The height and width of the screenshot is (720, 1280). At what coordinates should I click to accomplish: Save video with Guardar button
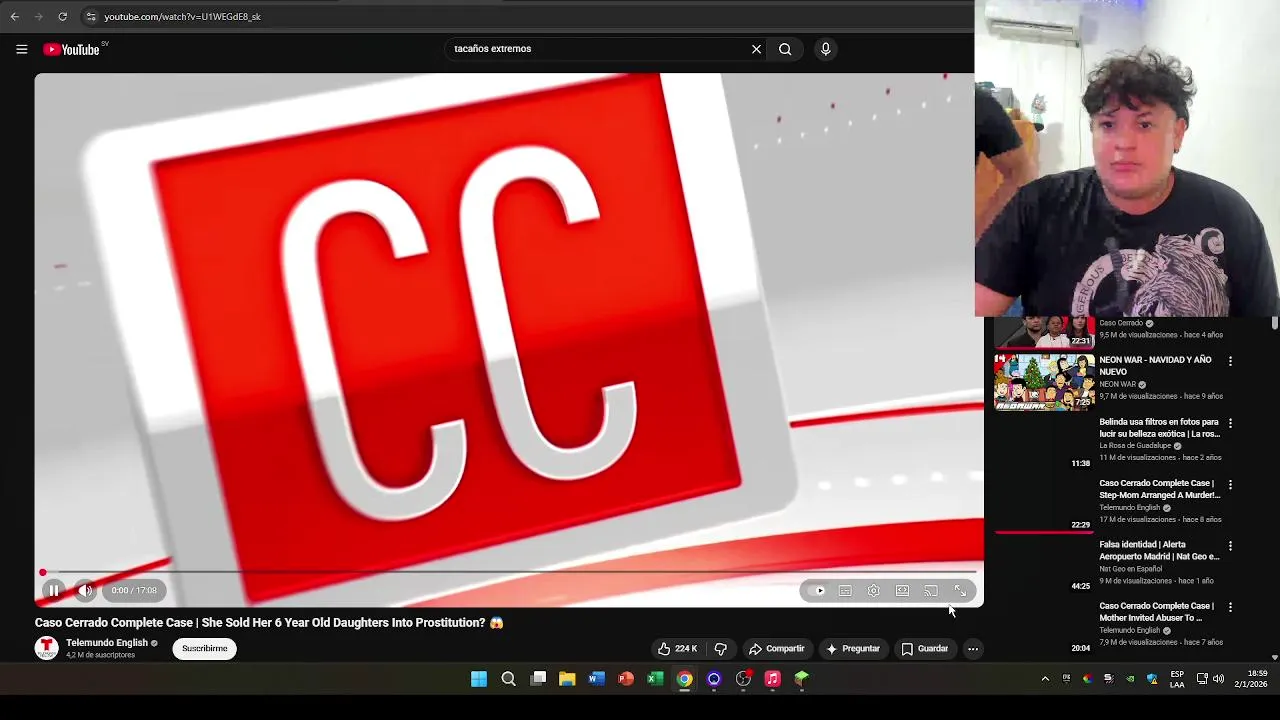924,649
